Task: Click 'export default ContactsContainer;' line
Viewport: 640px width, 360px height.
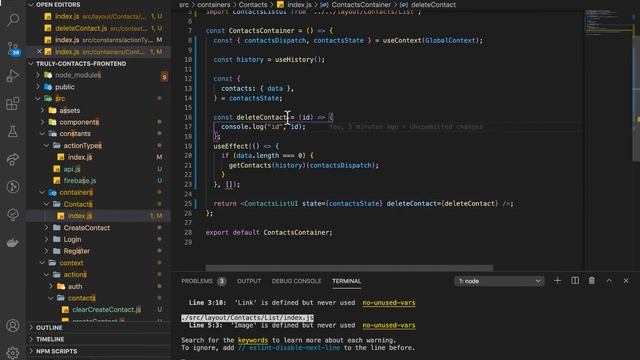Action: pyautogui.click(x=269, y=233)
